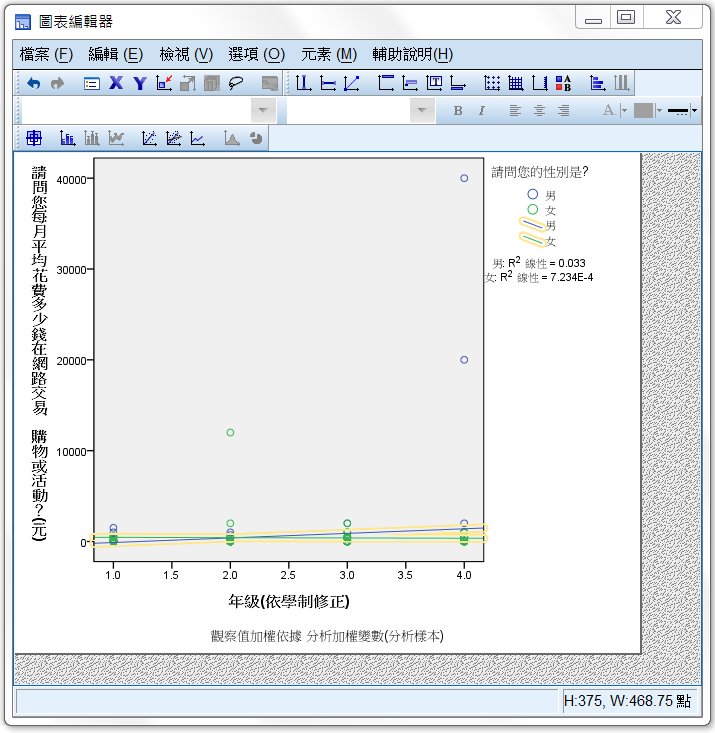Viewport: 715px width, 733px height.
Task: Open the 元素 (M) menu
Action: pyautogui.click(x=328, y=54)
